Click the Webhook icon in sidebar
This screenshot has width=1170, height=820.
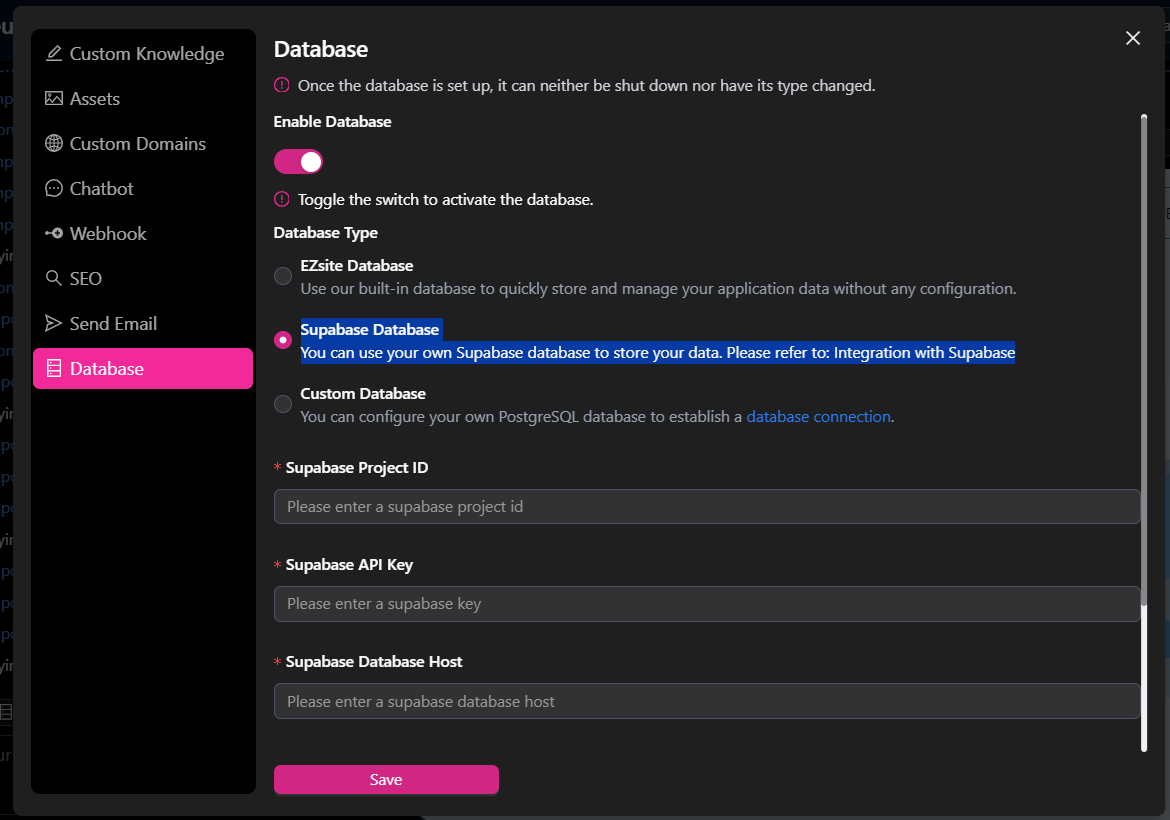coord(54,234)
